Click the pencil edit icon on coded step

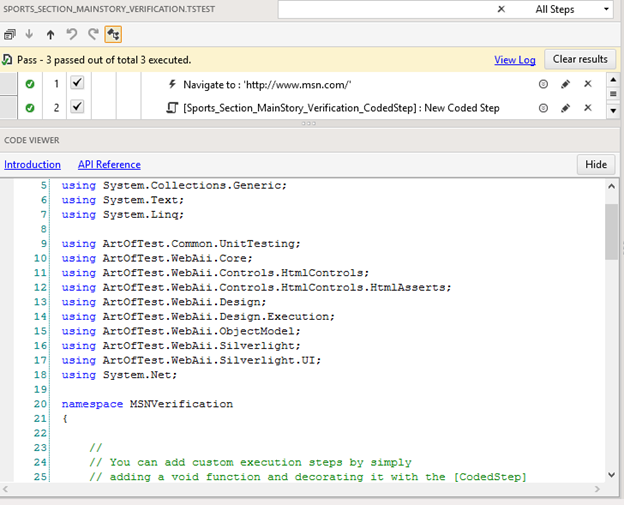click(x=565, y=108)
